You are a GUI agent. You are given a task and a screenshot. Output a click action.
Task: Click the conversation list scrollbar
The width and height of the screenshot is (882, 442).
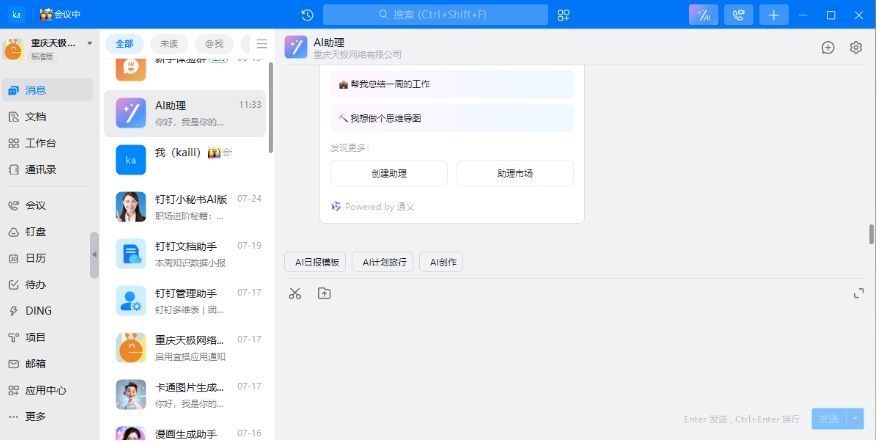pyautogui.click(x=271, y=107)
